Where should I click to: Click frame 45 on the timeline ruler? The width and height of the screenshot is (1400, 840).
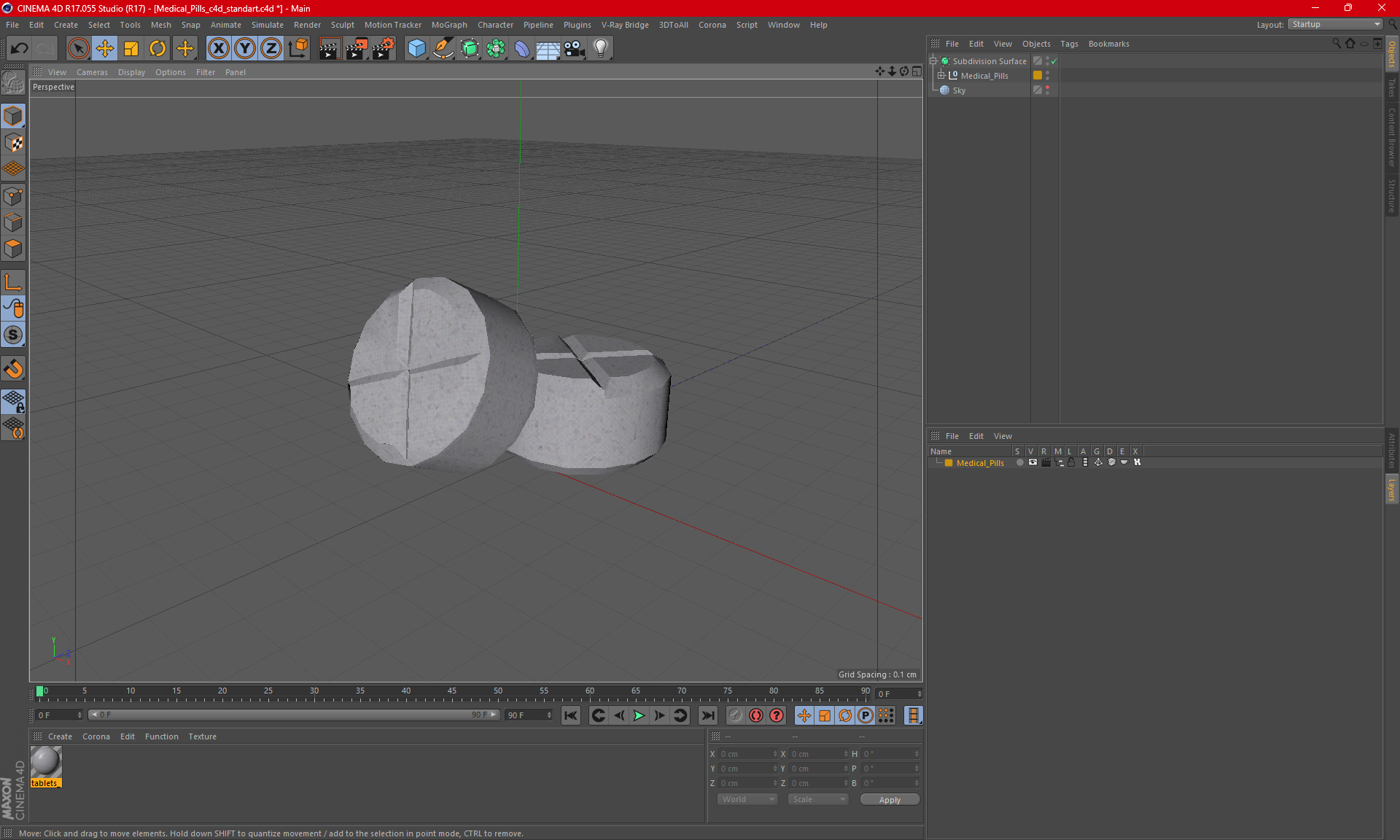pos(452,691)
